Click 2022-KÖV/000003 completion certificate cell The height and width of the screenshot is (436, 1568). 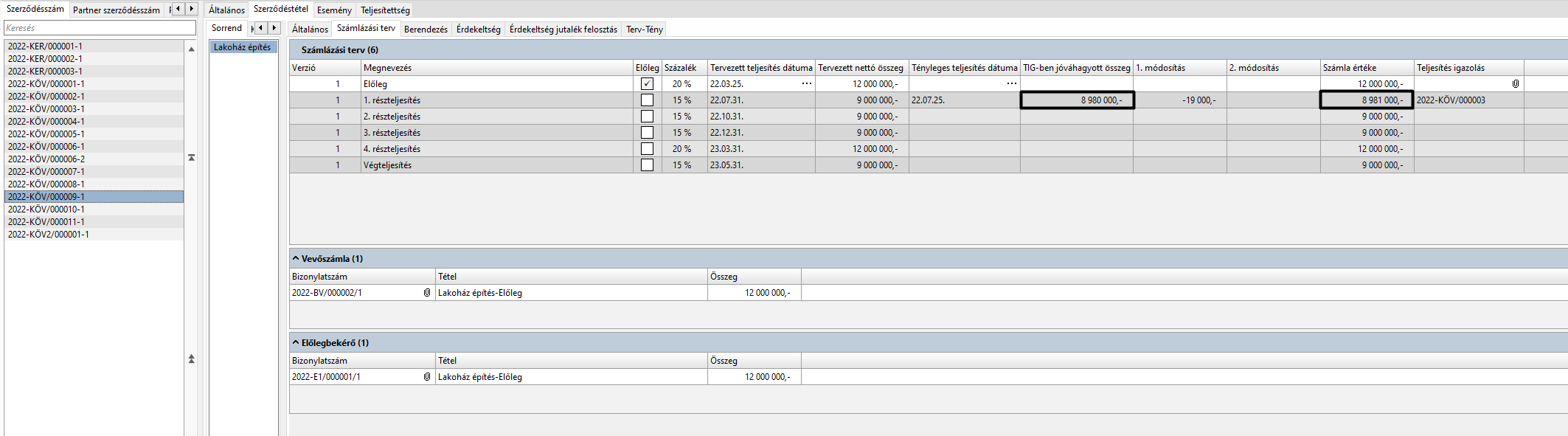point(1468,100)
